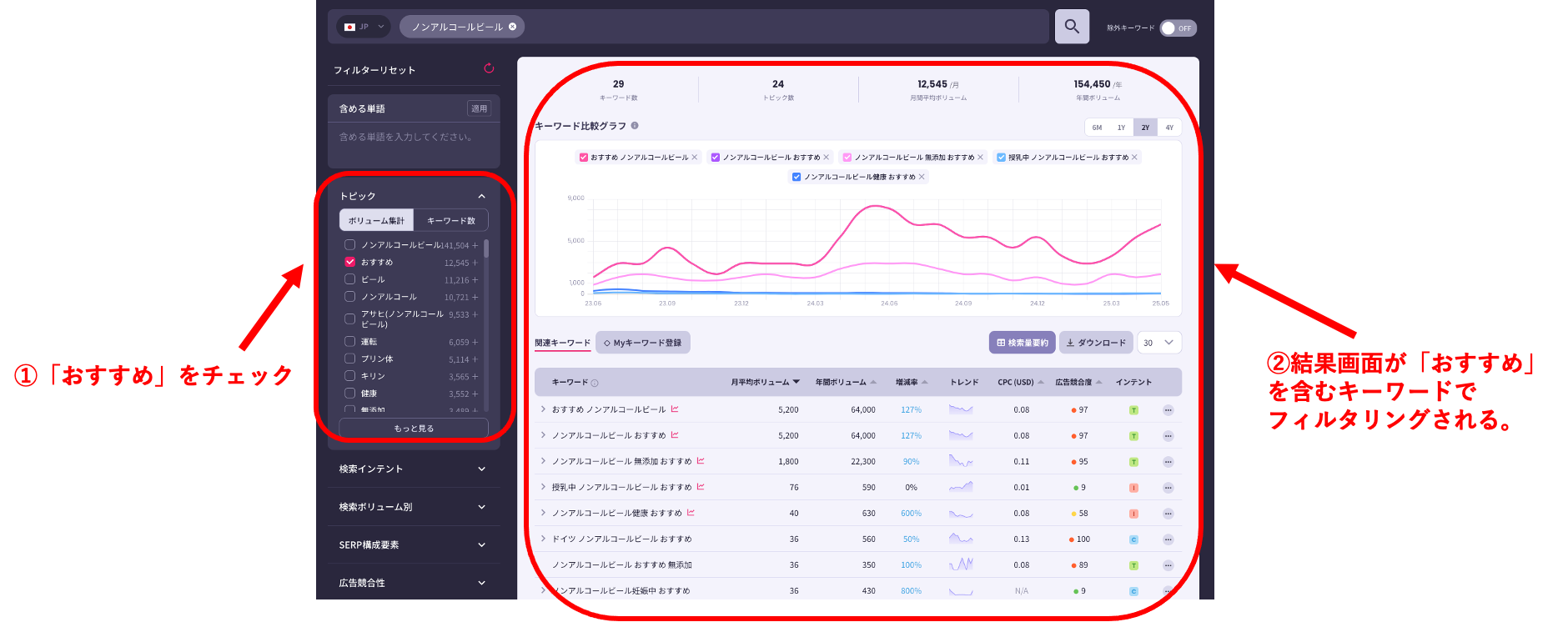Open more options for the first keyword row

[x=1168, y=410]
